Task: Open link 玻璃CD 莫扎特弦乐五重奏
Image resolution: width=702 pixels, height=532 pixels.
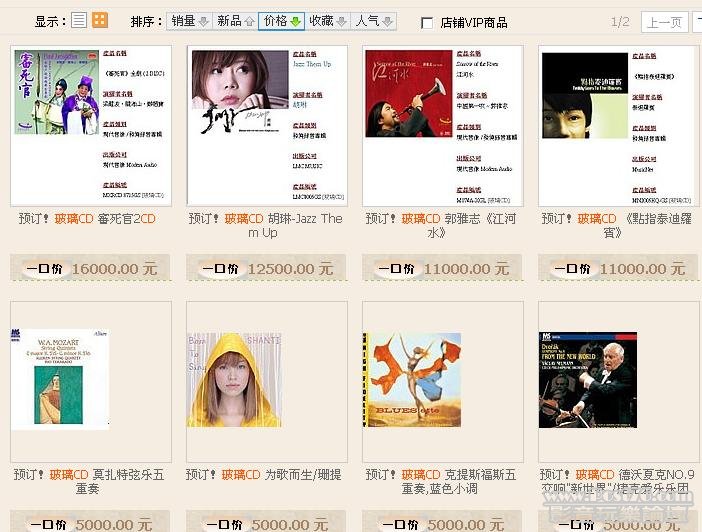Action: (x=89, y=481)
